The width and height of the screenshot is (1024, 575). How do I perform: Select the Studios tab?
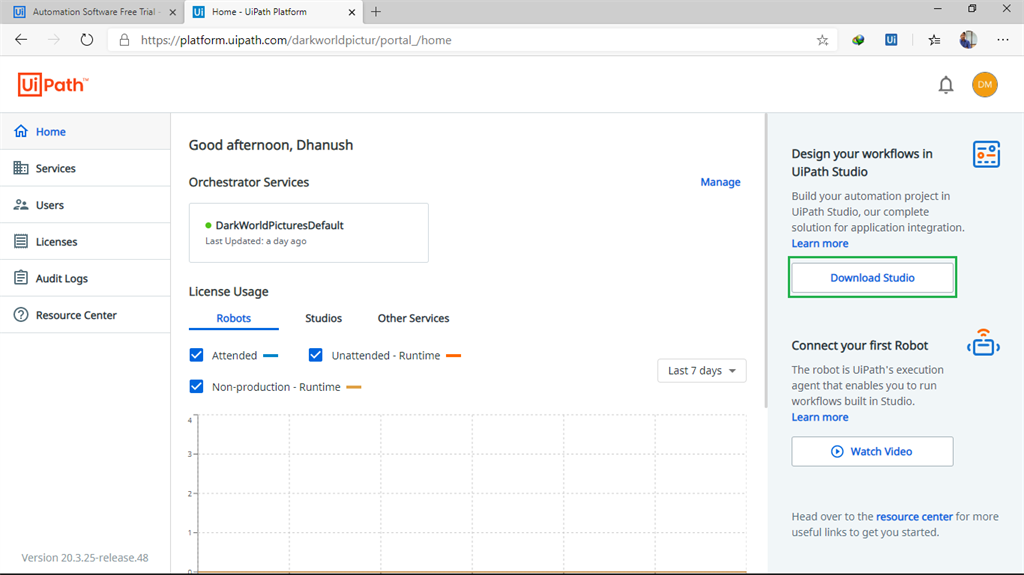click(323, 318)
